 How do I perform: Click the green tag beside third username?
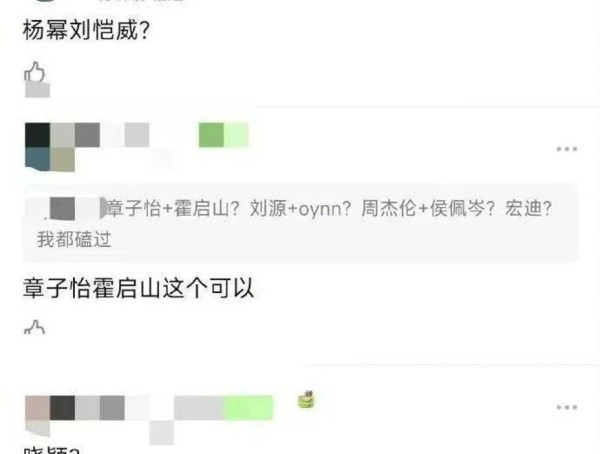point(248,408)
